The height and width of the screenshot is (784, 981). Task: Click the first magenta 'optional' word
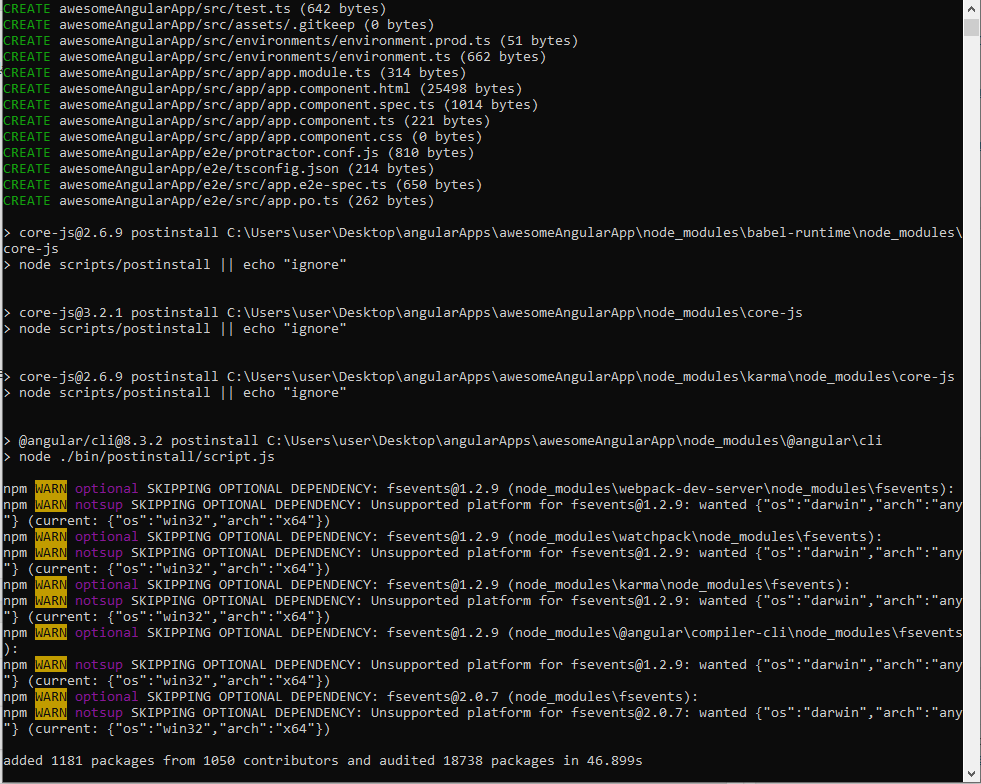(106, 489)
